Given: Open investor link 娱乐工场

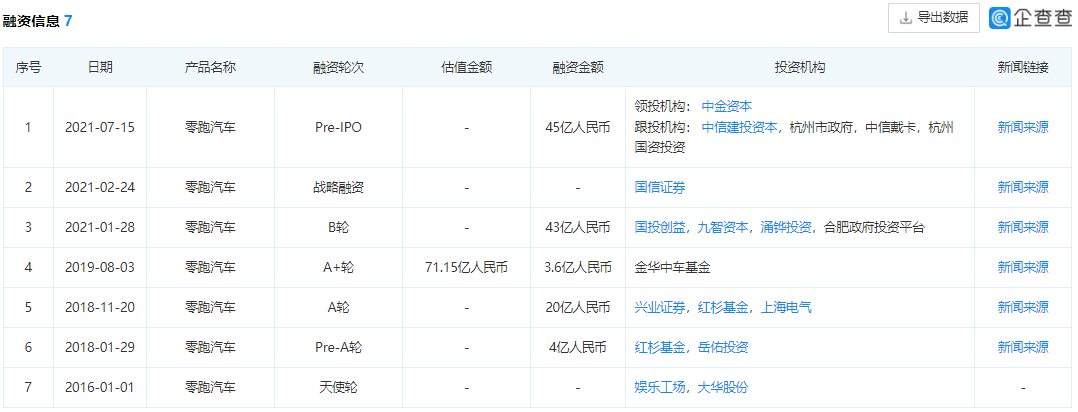Looking at the screenshot, I should click(x=660, y=387).
